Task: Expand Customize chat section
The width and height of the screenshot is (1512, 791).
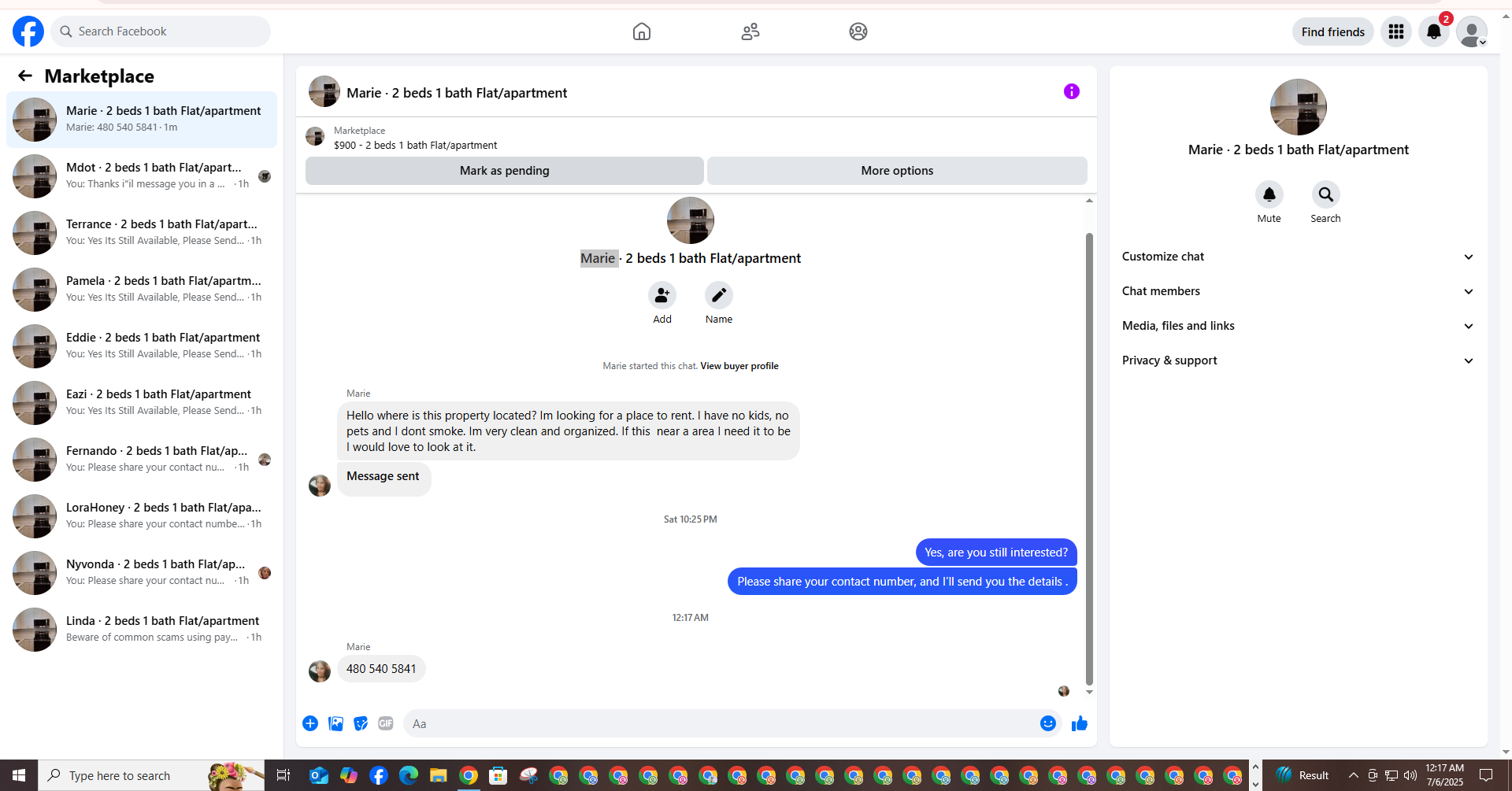Action: coord(1298,257)
